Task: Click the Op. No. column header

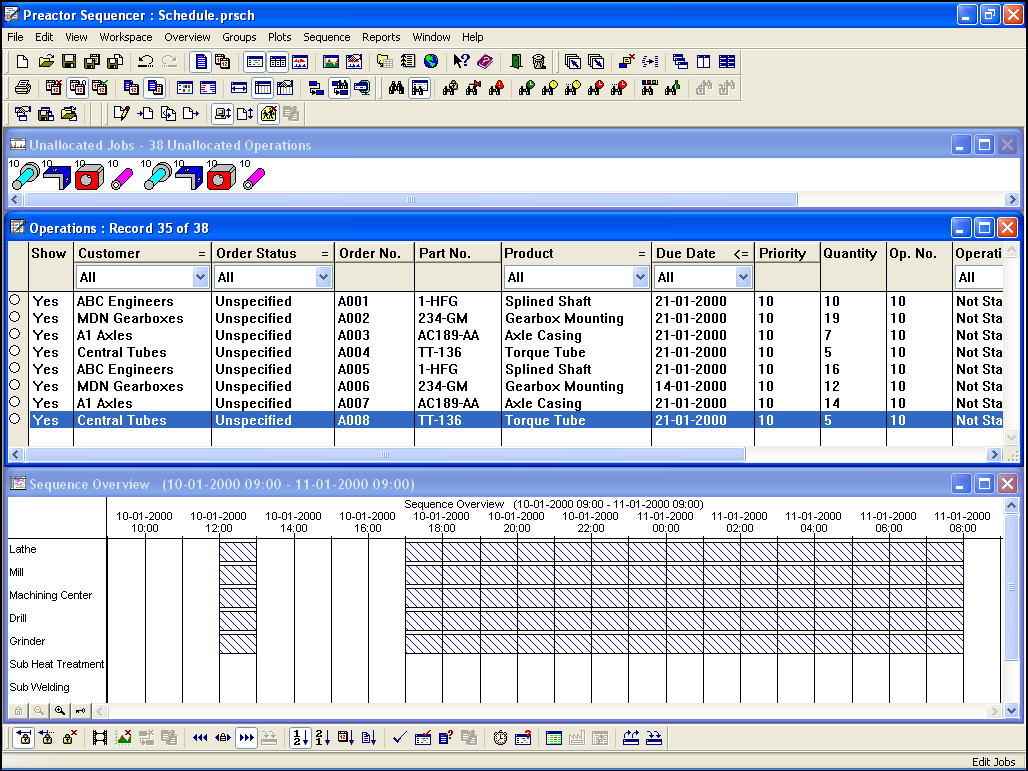Action: coord(919,253)
